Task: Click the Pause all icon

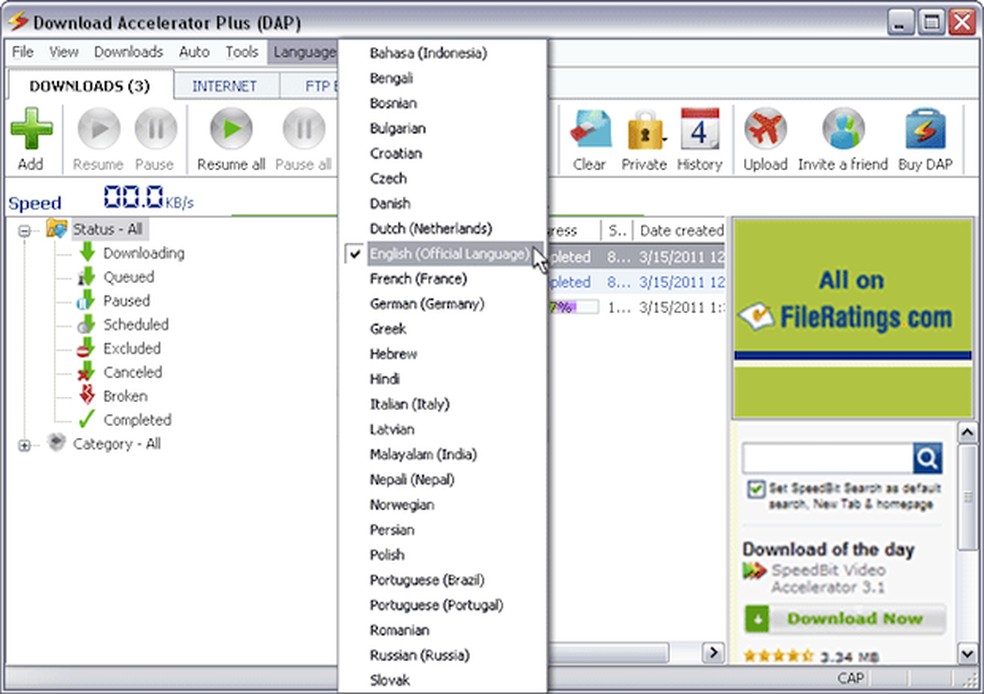Action: click(304, 129)
